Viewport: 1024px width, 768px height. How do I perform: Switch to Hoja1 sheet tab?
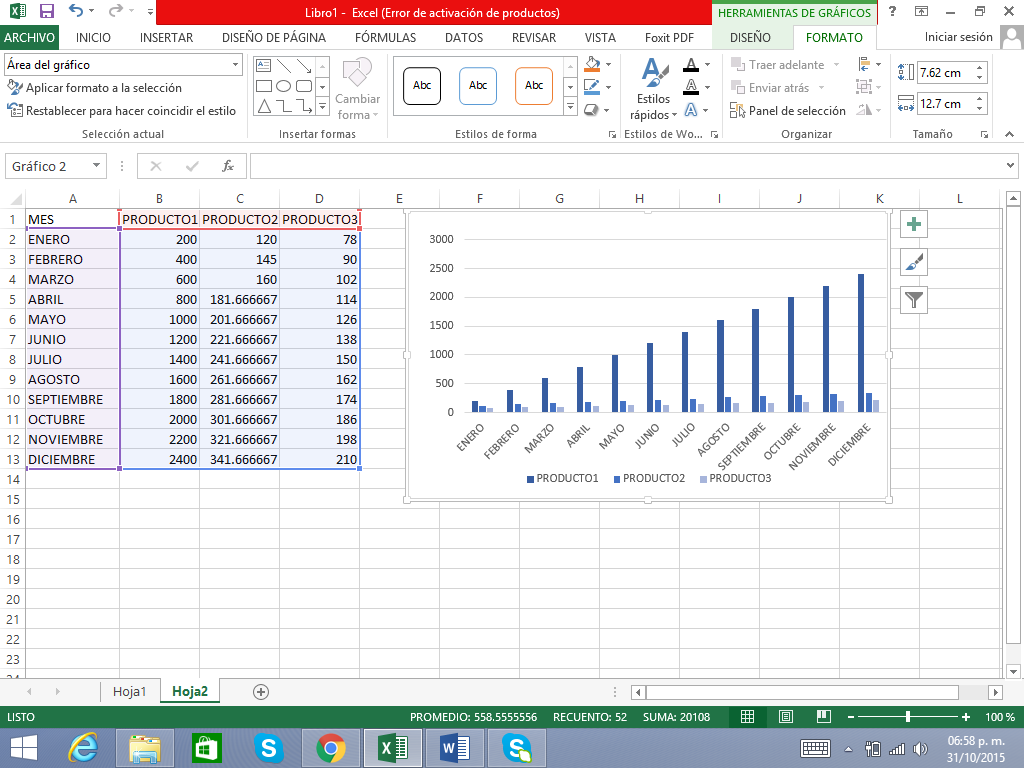coord(130,691)
